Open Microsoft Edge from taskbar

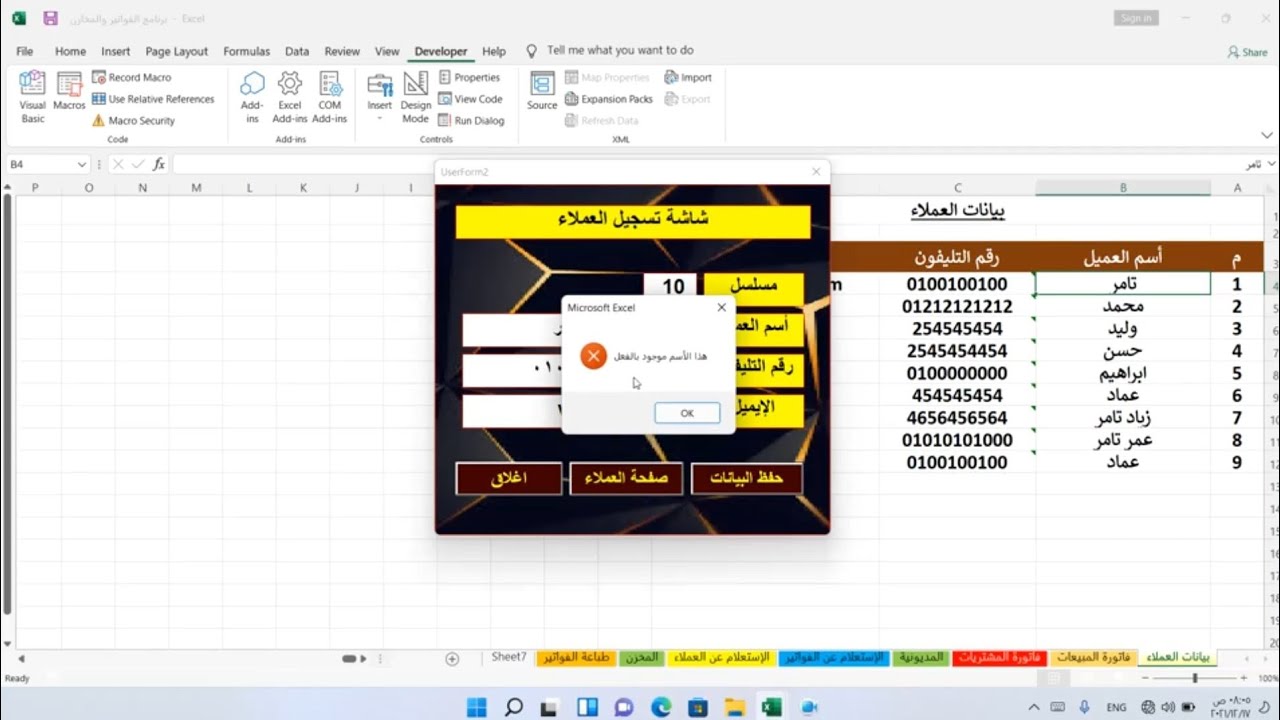pos(661,708)
